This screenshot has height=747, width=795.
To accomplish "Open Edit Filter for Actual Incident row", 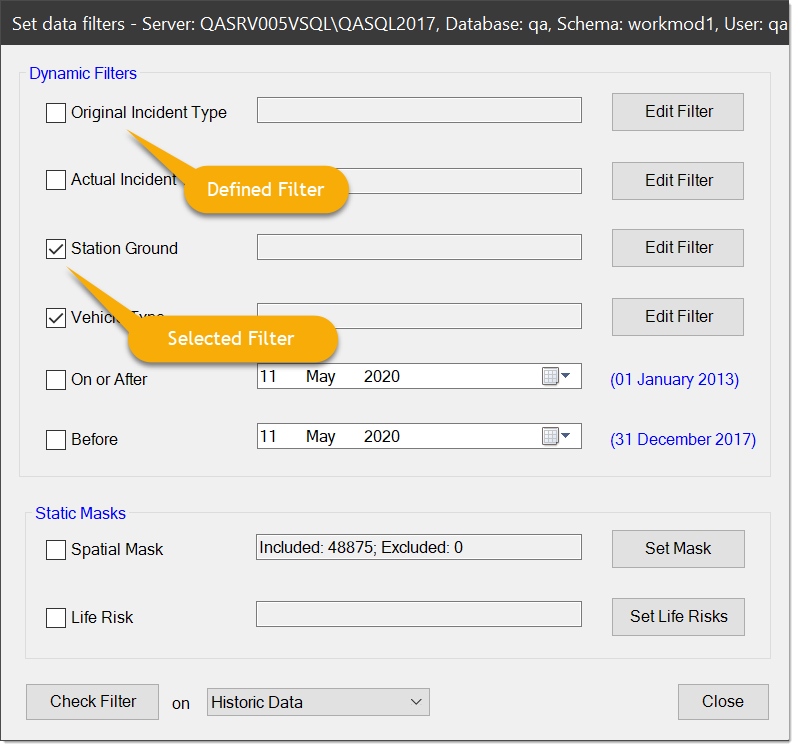I will 678,181.
